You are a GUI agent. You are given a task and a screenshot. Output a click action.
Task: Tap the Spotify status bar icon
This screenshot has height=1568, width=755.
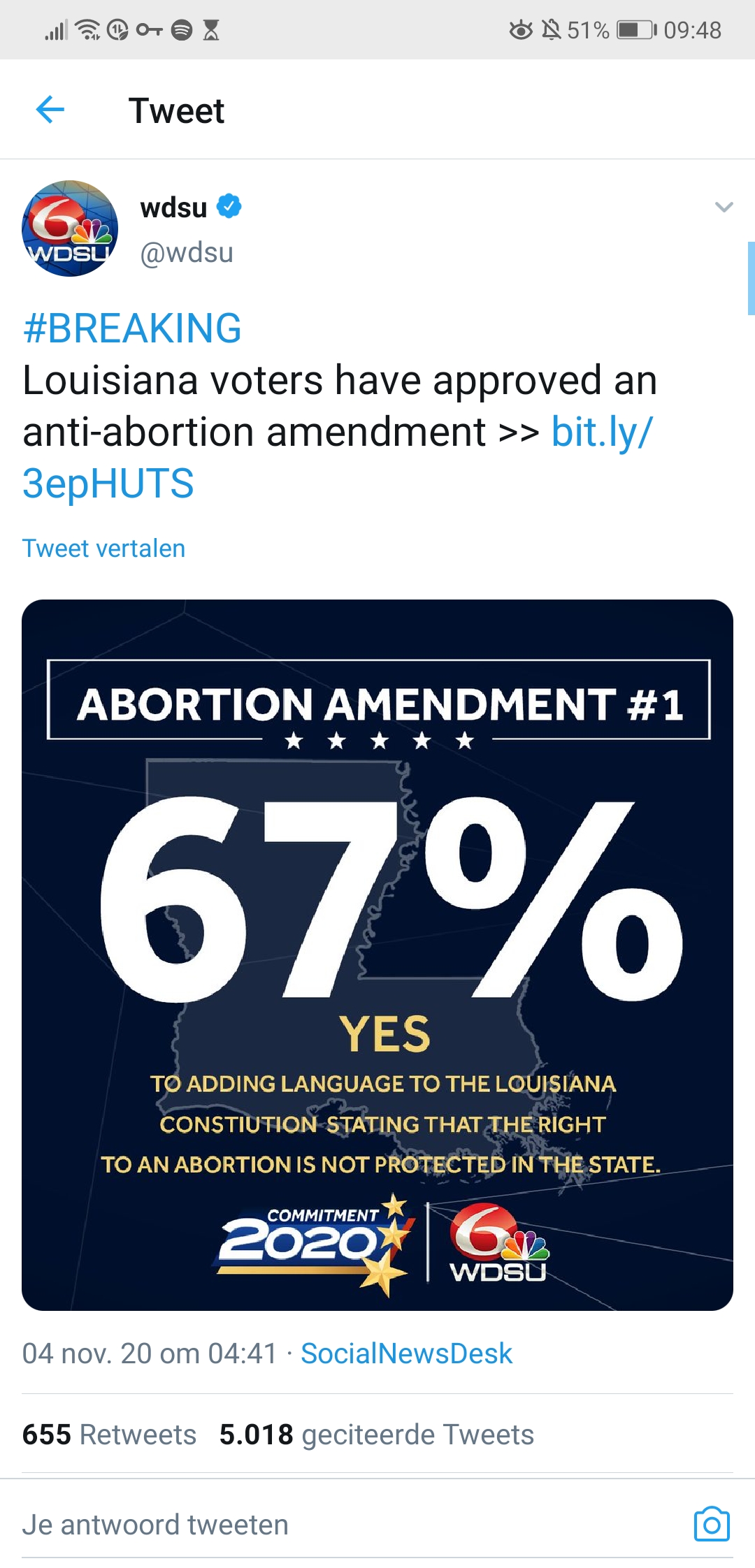tap(182, 30)
